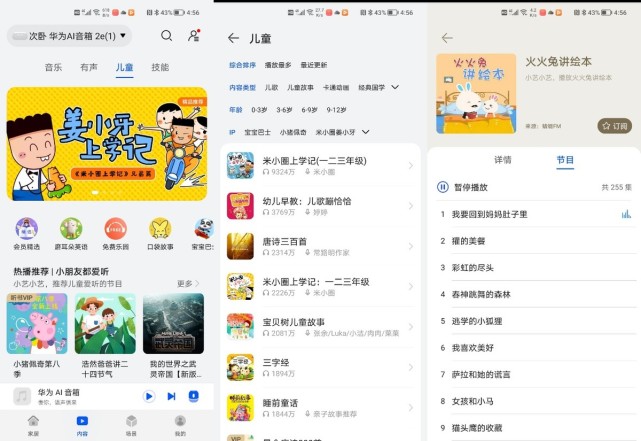This screenshot has width=641, height=441.
Task: Play episode 猫头鹰的收藏
Action: pos(477,428)
